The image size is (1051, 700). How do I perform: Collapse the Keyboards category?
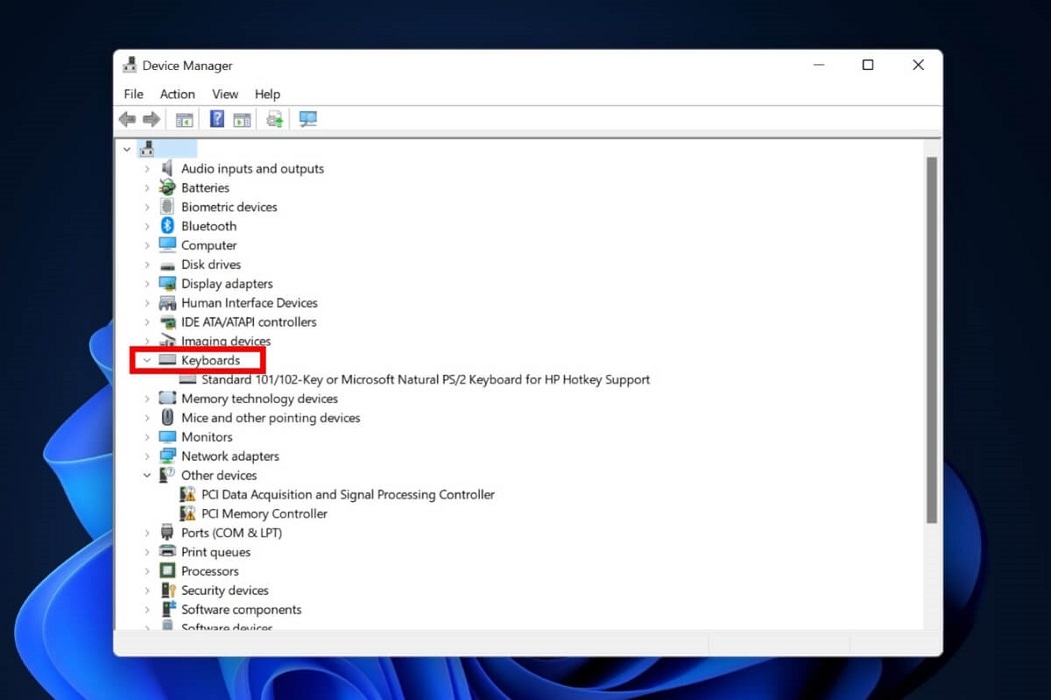point(147,360)
